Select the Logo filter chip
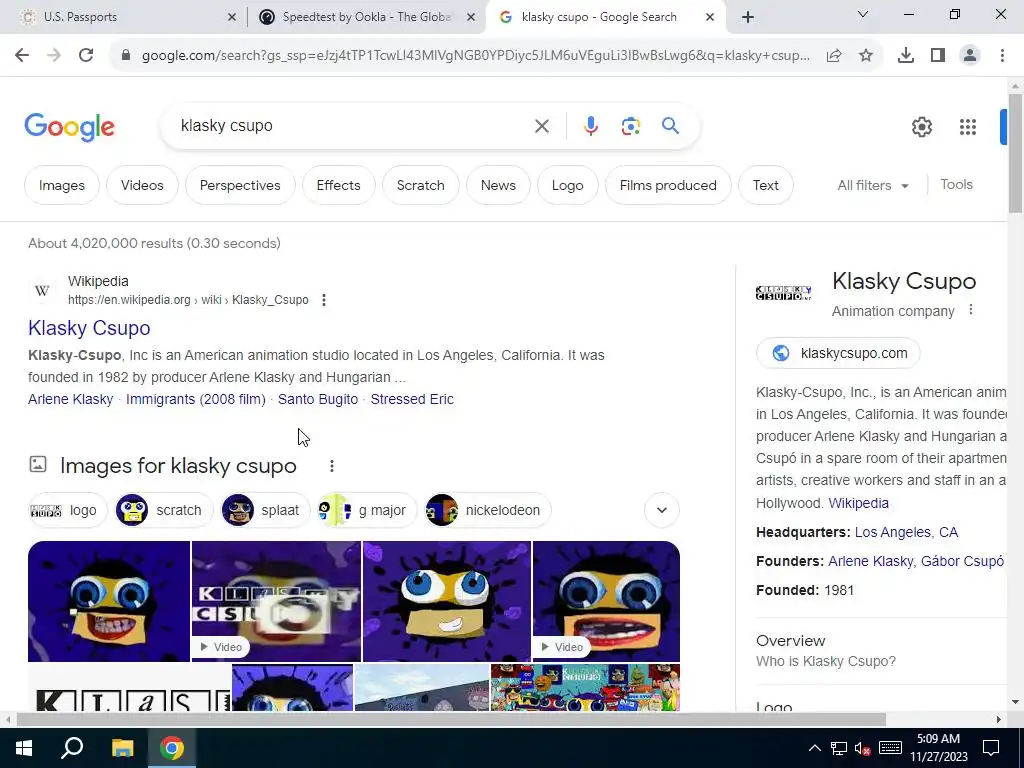Viewport: 1024px width, 768px height. [568, 185]
